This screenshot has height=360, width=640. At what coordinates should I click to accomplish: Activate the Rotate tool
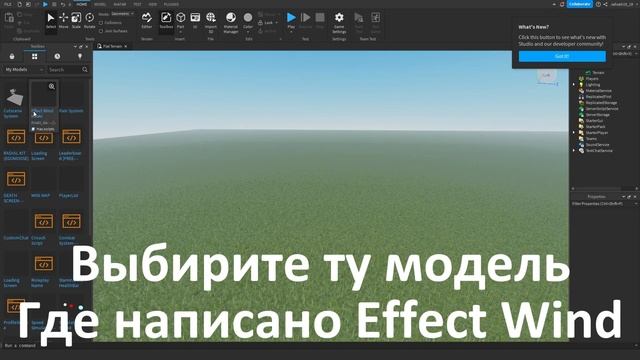point(89,21)
